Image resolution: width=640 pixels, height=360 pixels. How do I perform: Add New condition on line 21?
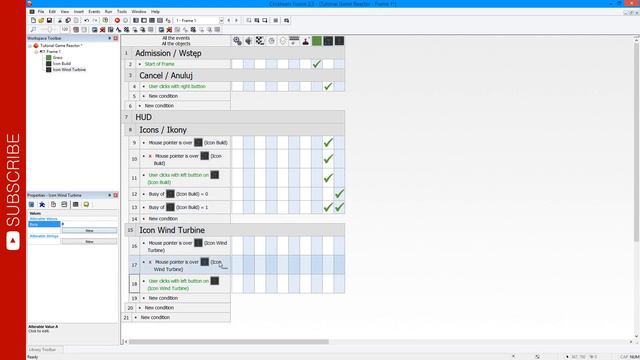(x=155, y=317)
